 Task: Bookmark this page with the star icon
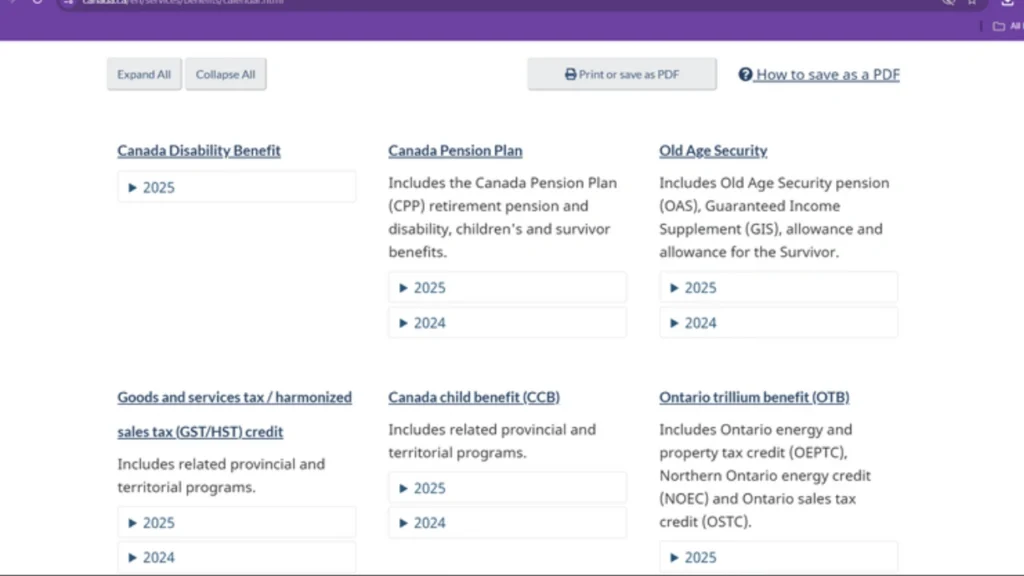pyautogui.click(x=971, y=2)
